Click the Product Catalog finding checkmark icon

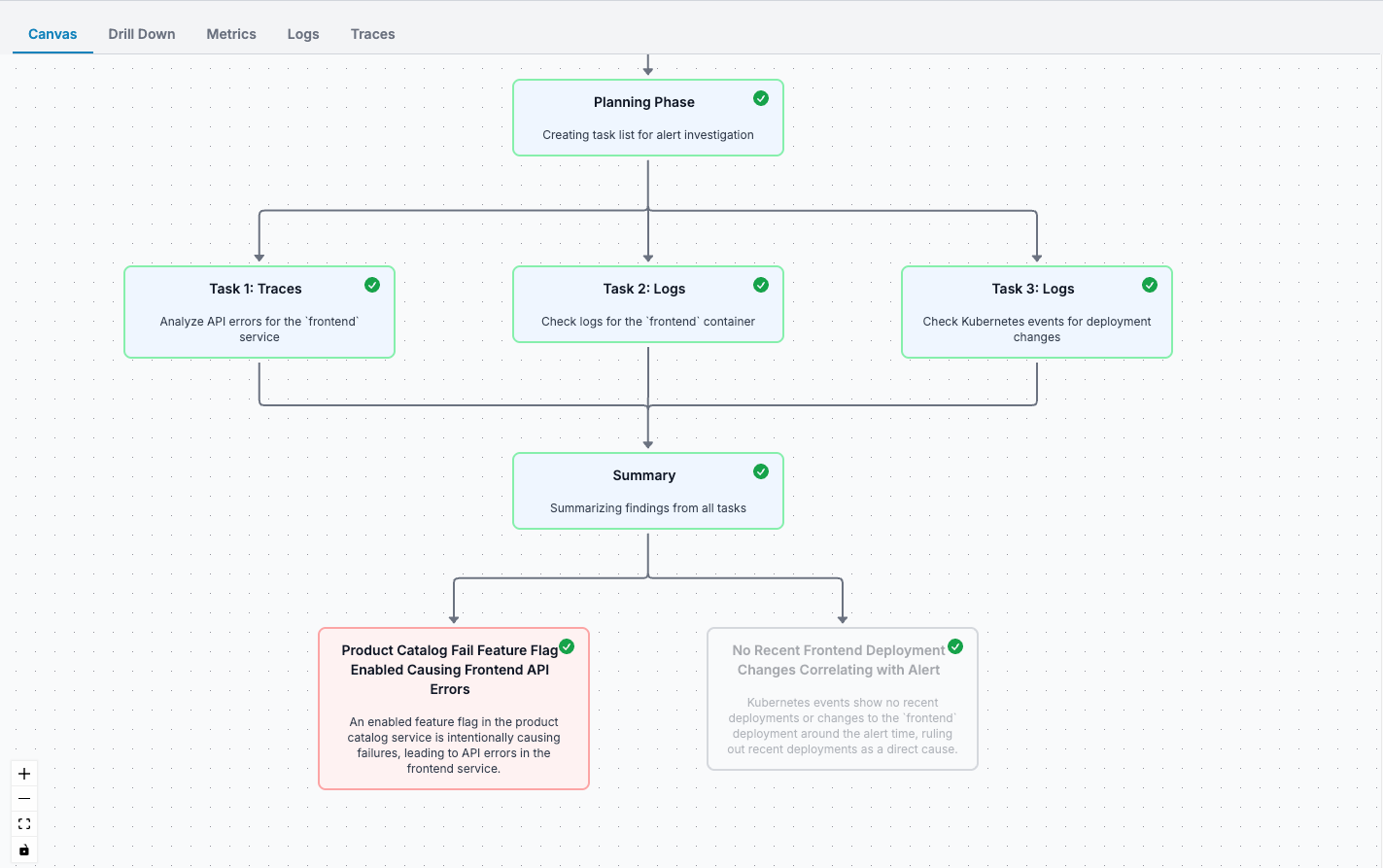567,646
